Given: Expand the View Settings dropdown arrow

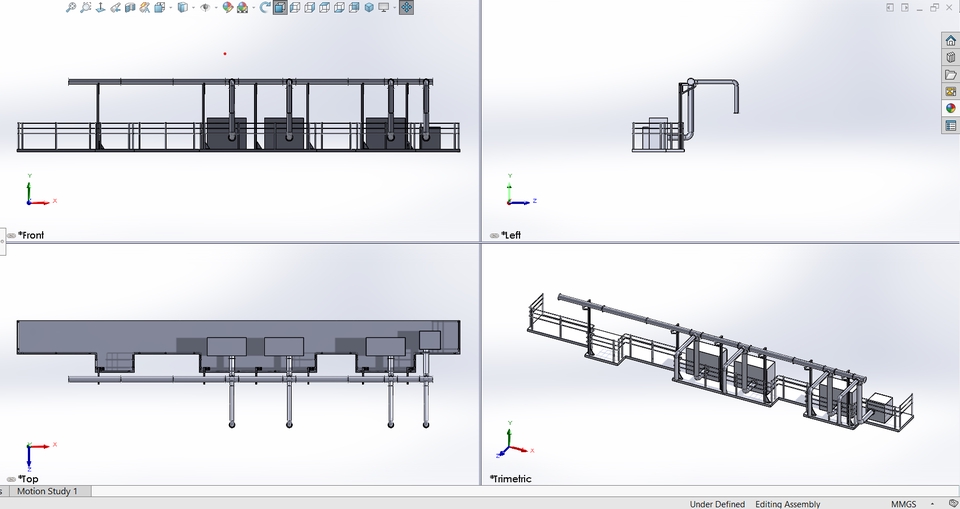Looking at the screenshot, I should (394, 7).
